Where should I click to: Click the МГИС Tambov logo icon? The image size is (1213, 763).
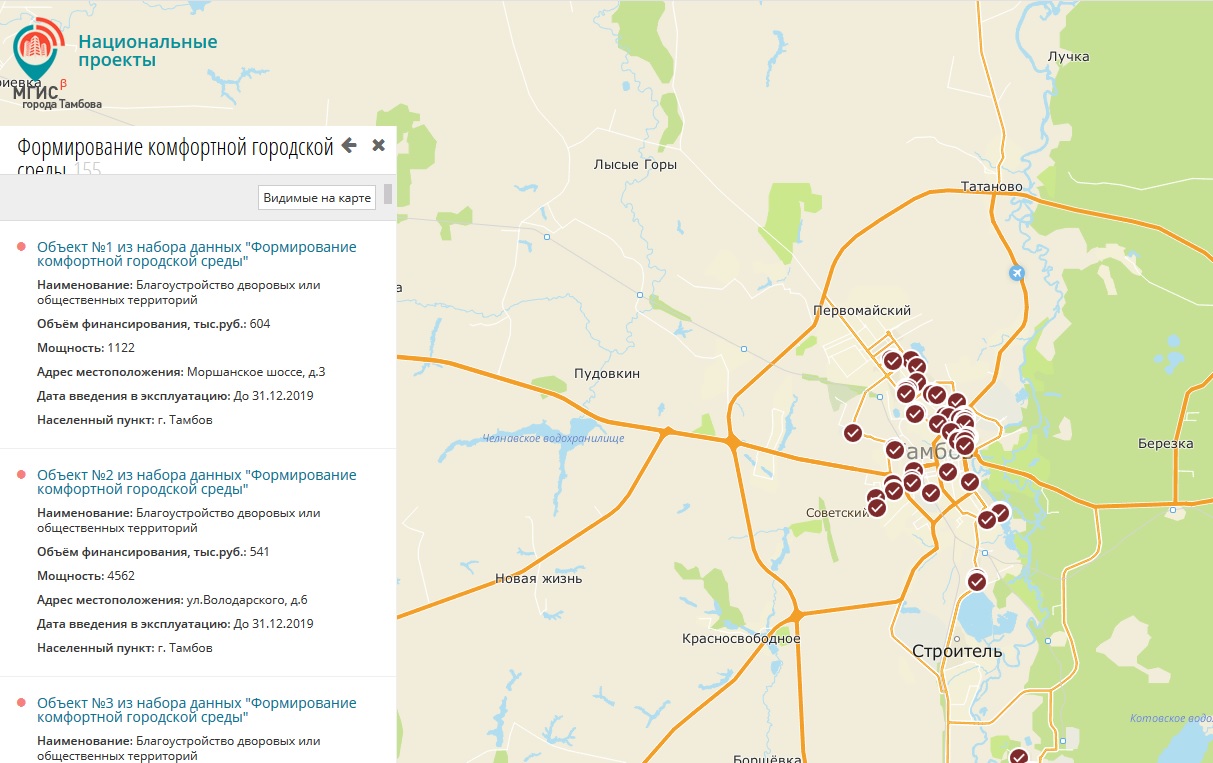pos(37,48)
